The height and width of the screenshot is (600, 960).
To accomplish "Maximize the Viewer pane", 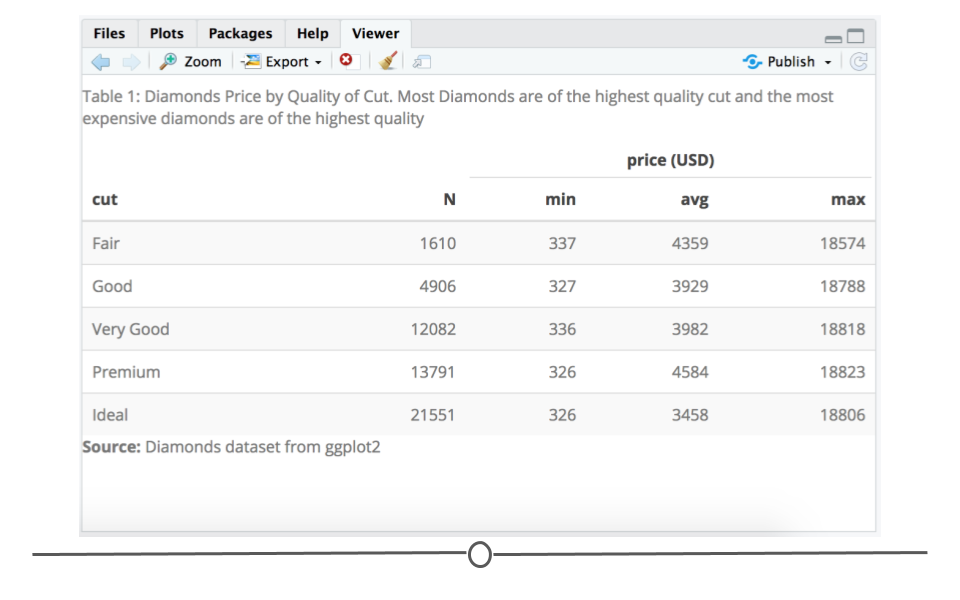I will (x=856, y=36).
